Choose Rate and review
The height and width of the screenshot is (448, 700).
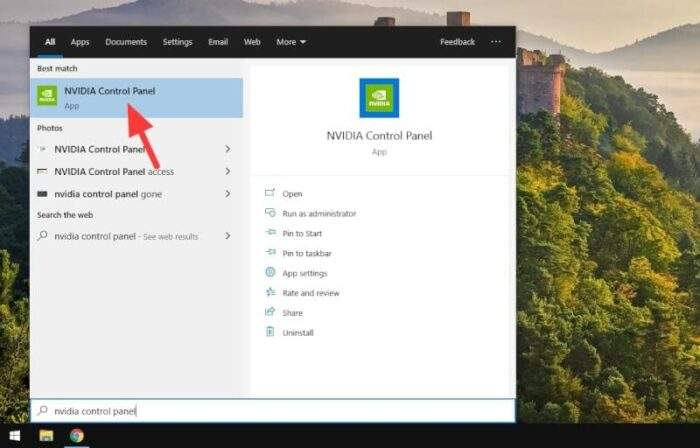(x=311, y=293)
